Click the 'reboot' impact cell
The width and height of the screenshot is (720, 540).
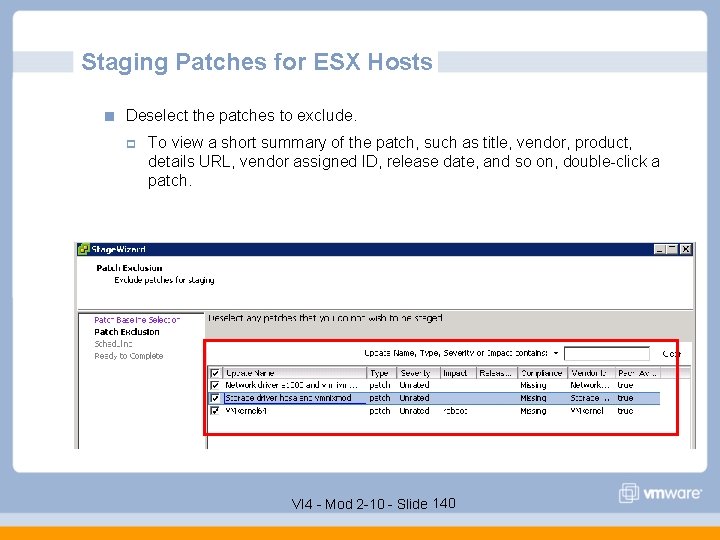point(455,411)
